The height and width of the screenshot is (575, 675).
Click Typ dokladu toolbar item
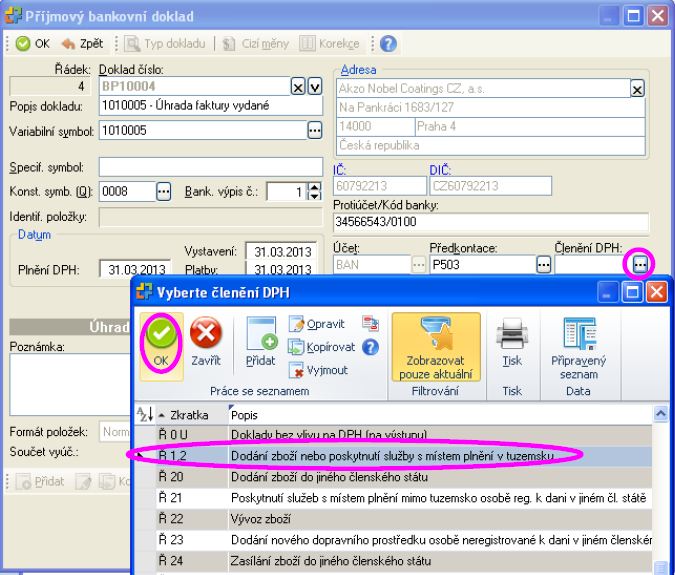165,43
